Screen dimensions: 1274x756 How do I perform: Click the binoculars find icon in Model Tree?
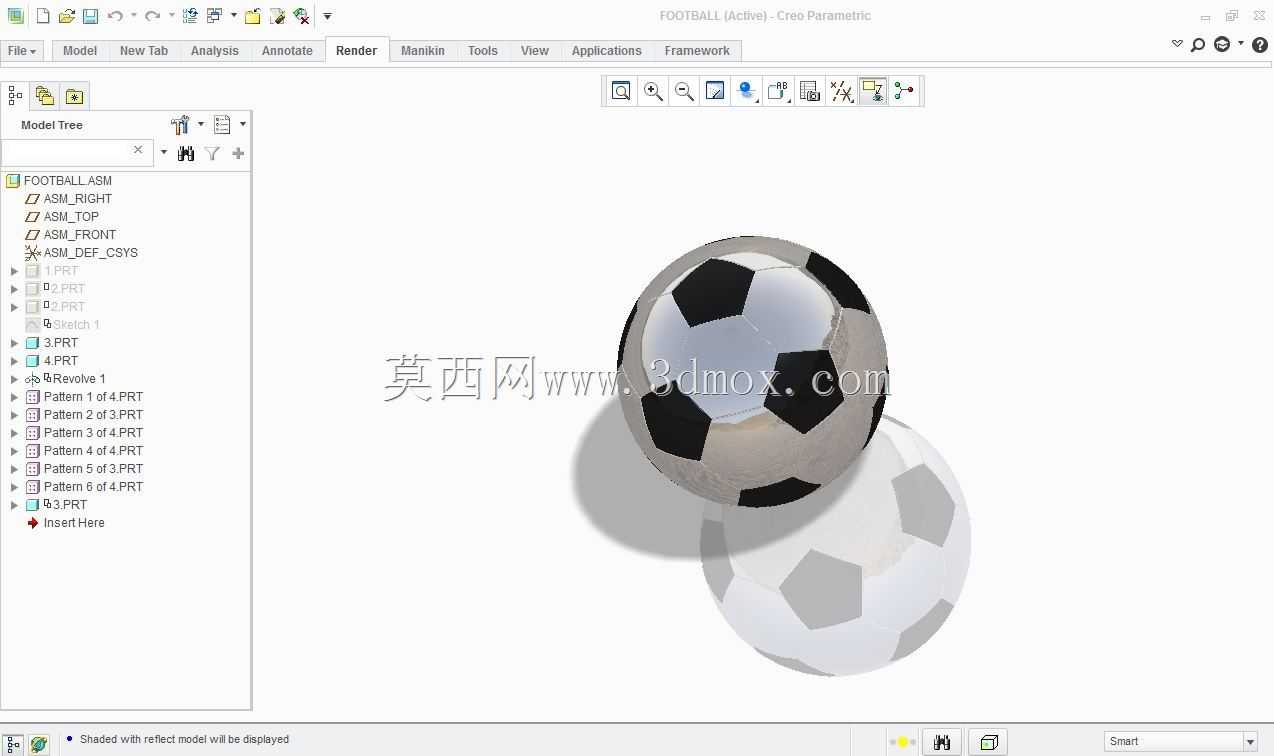tap(186, 153)
